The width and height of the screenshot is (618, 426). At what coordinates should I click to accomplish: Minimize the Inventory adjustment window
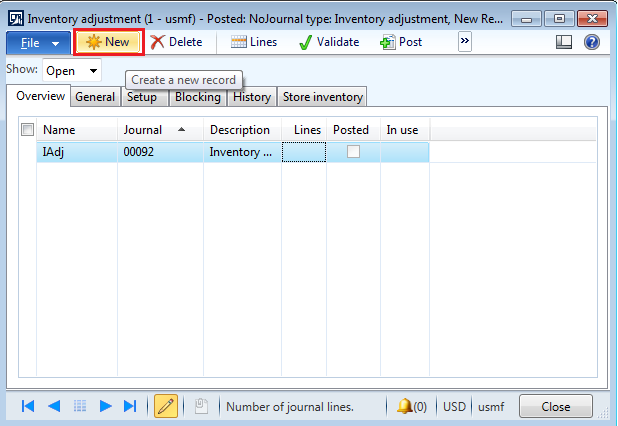(527, 19)
